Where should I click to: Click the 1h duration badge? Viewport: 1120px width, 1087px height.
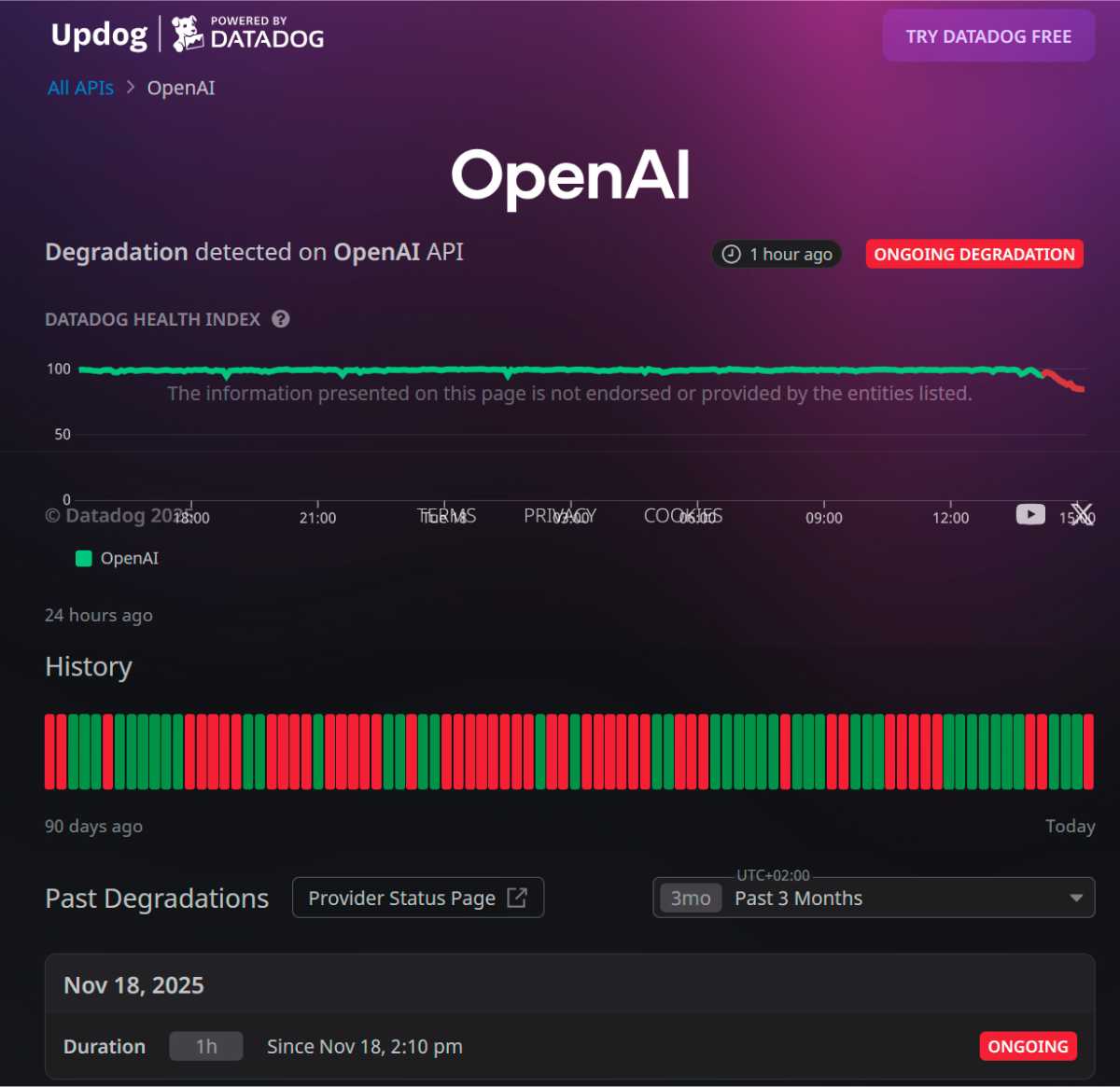point(206,1046)
